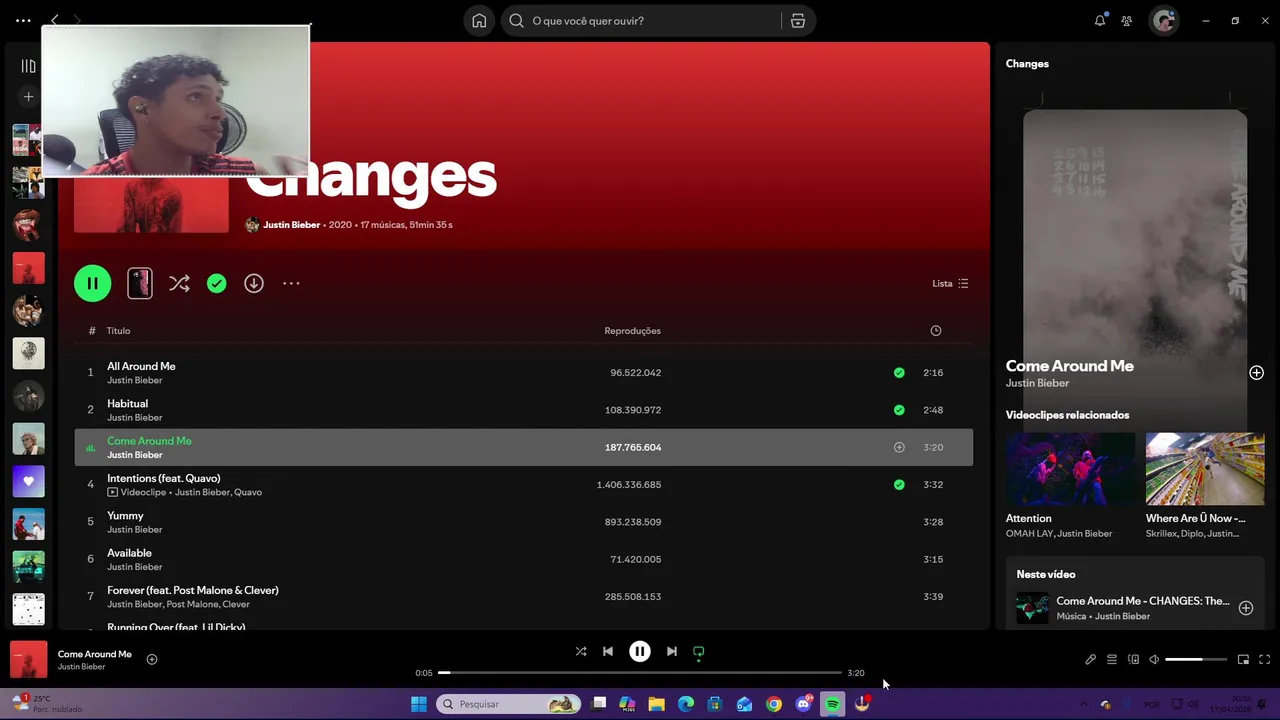Open the next video Come Around Me - CHANGES
The height and width of the screenshot is (720, 1280).
1143,601
